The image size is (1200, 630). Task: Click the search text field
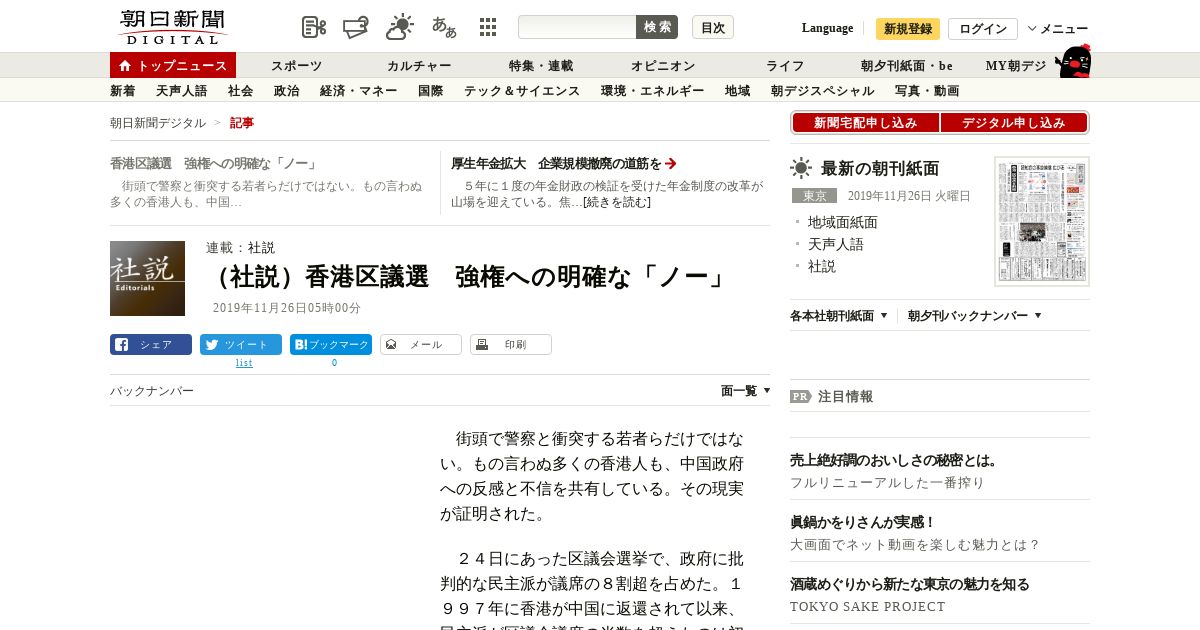[x=577, y=27]
